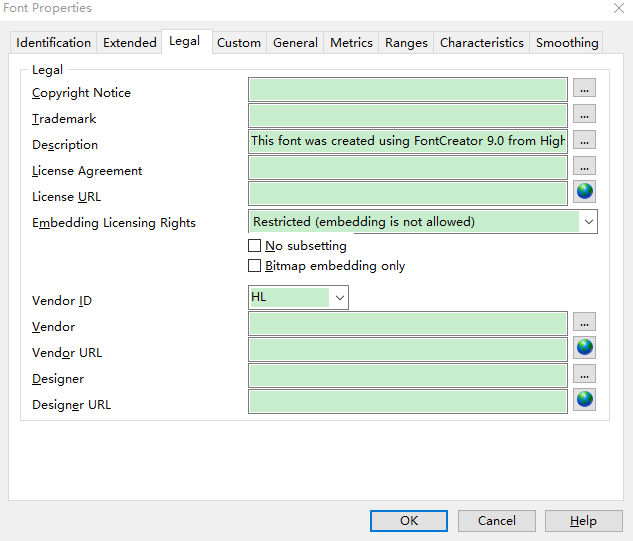Click the Trademark input field
The width and height of the screenshot is (633, 541).
(408, 115)
